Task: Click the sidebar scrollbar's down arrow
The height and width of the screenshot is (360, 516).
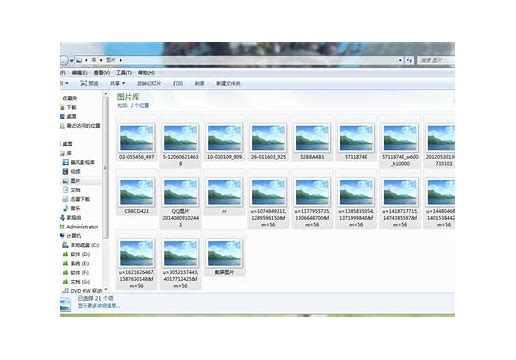Action: tap(106, 289)
